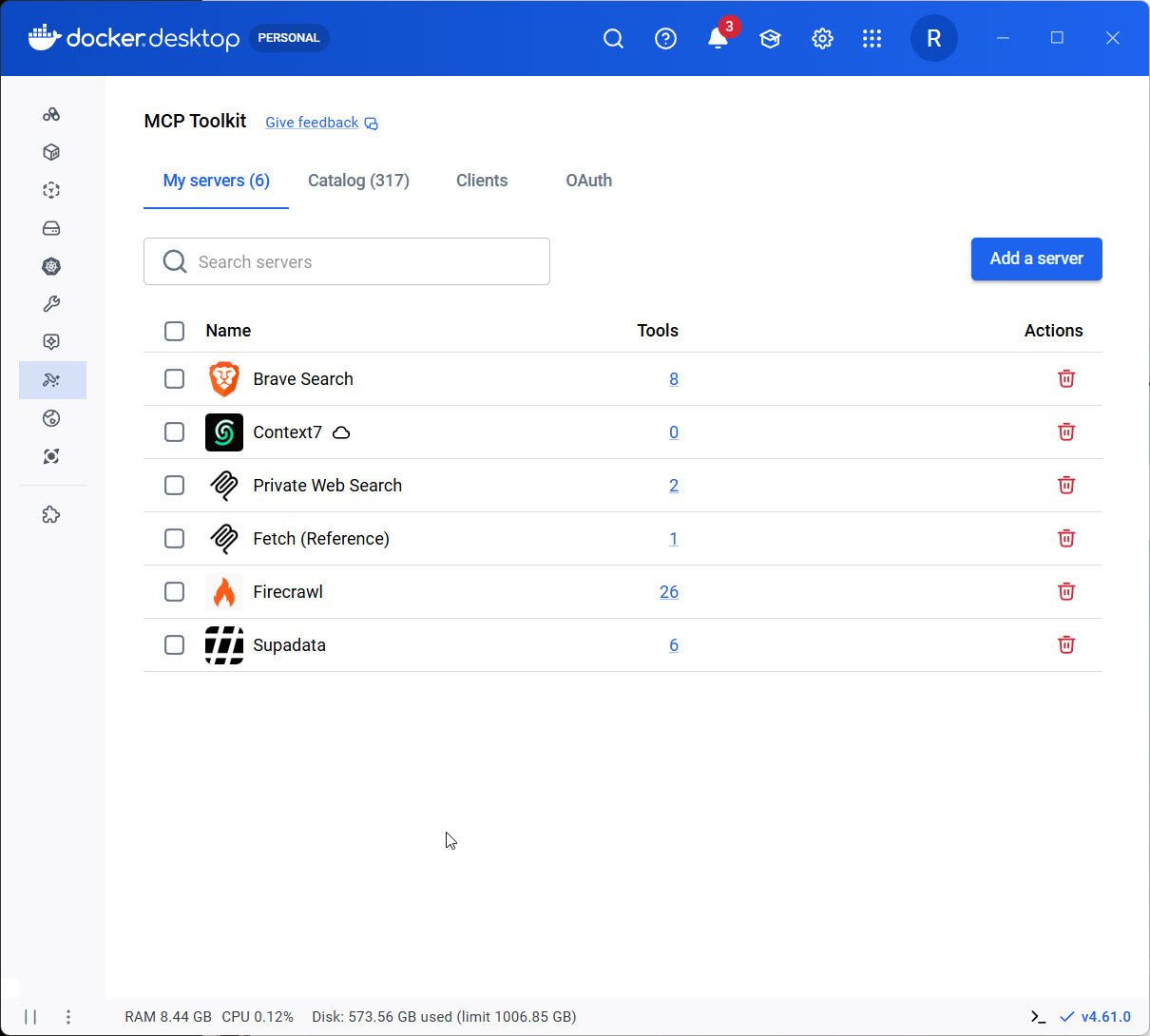Open Models sparkle-chat icon in sidebar
This screenshot has width=1150, height=1036.
tap(51, 342)
